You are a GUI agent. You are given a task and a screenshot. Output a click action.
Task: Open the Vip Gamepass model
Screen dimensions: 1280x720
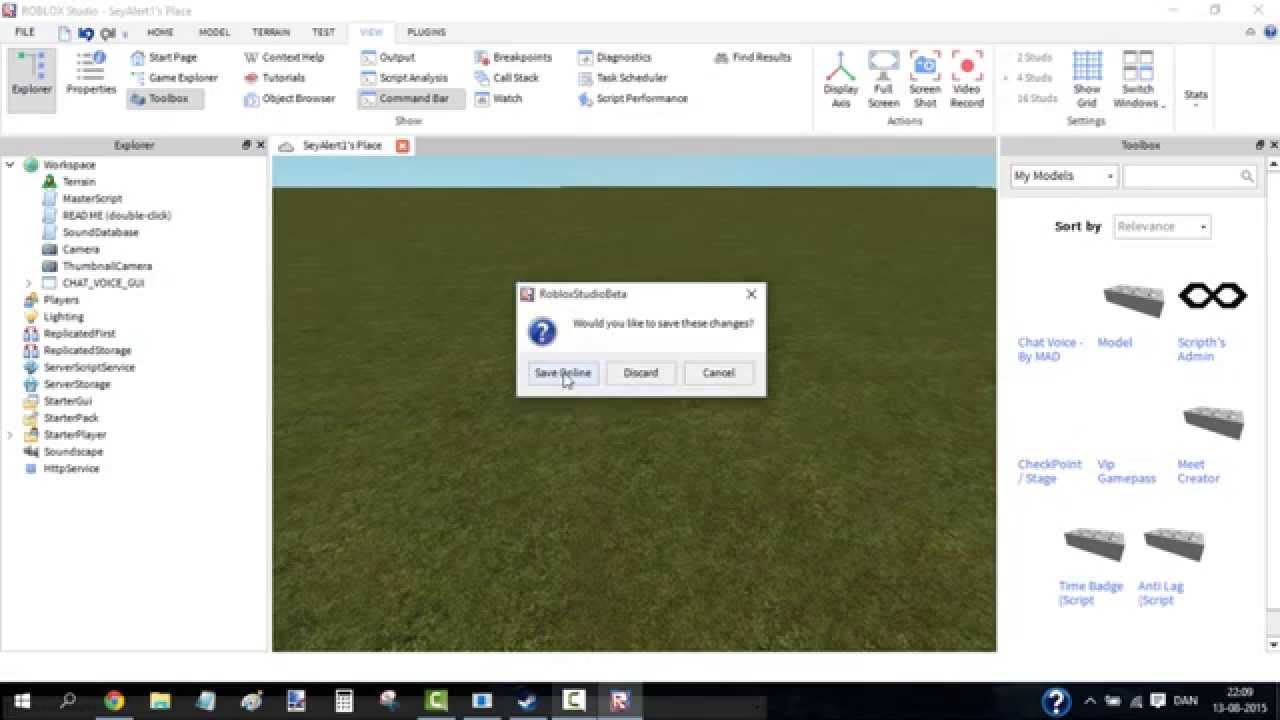[1126, 471]
